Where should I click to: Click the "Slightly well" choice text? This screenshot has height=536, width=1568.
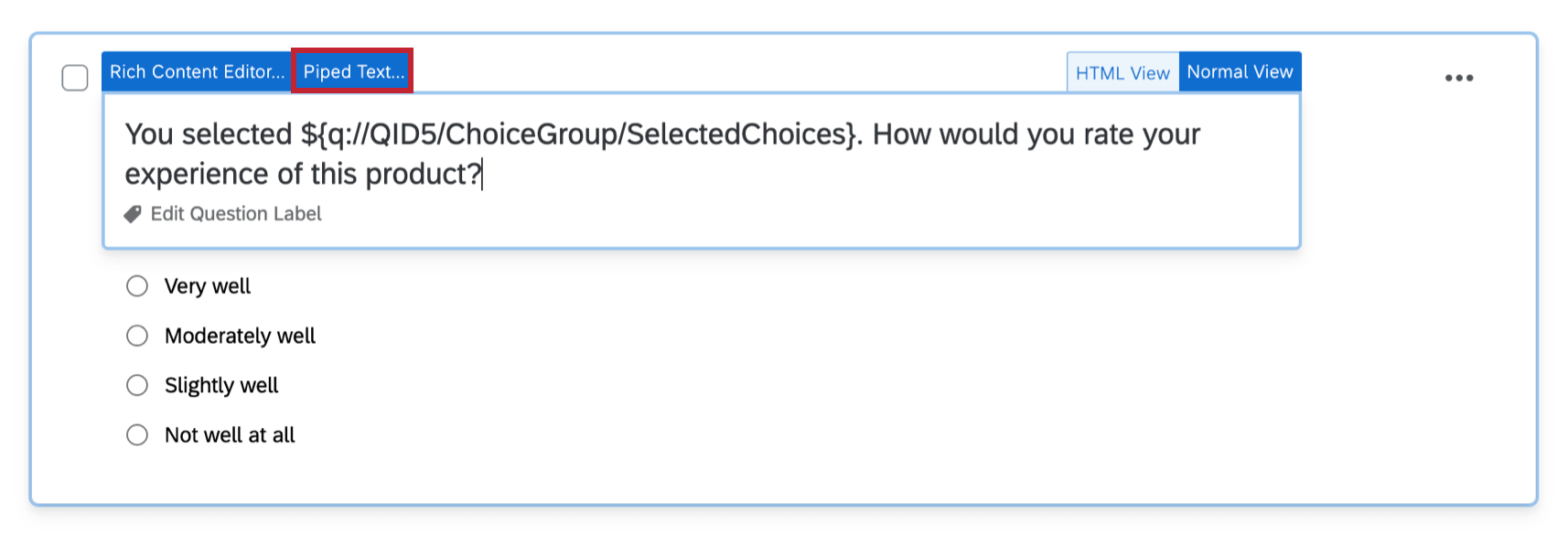point(221,385)
